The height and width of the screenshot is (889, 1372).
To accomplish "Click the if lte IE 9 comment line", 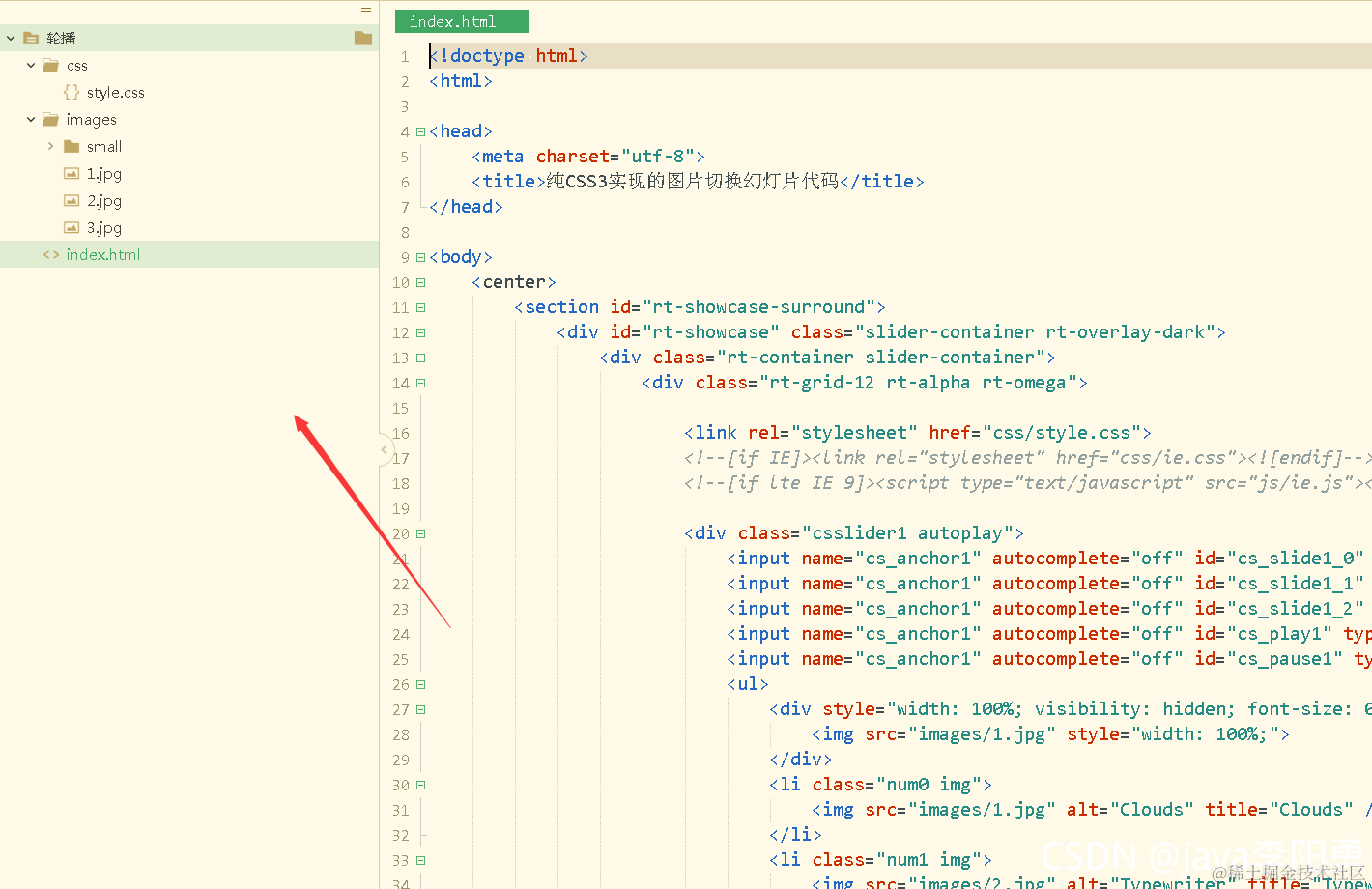I will click(1028, 483).
